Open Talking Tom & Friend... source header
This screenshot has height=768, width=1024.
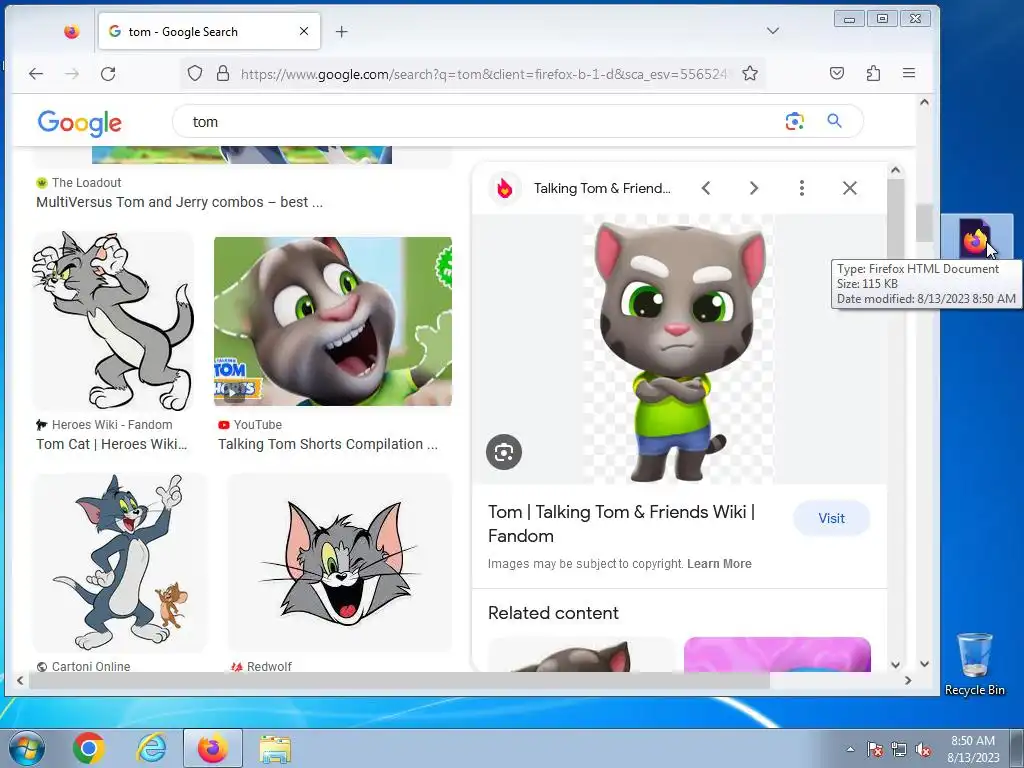pos(602,188)
